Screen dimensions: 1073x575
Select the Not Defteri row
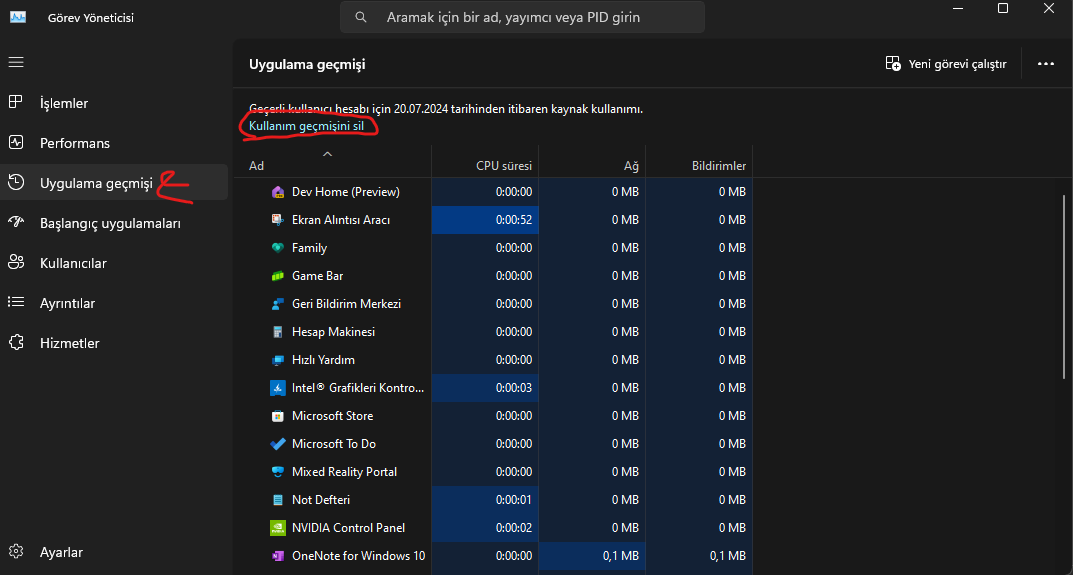tap(493, 500)
